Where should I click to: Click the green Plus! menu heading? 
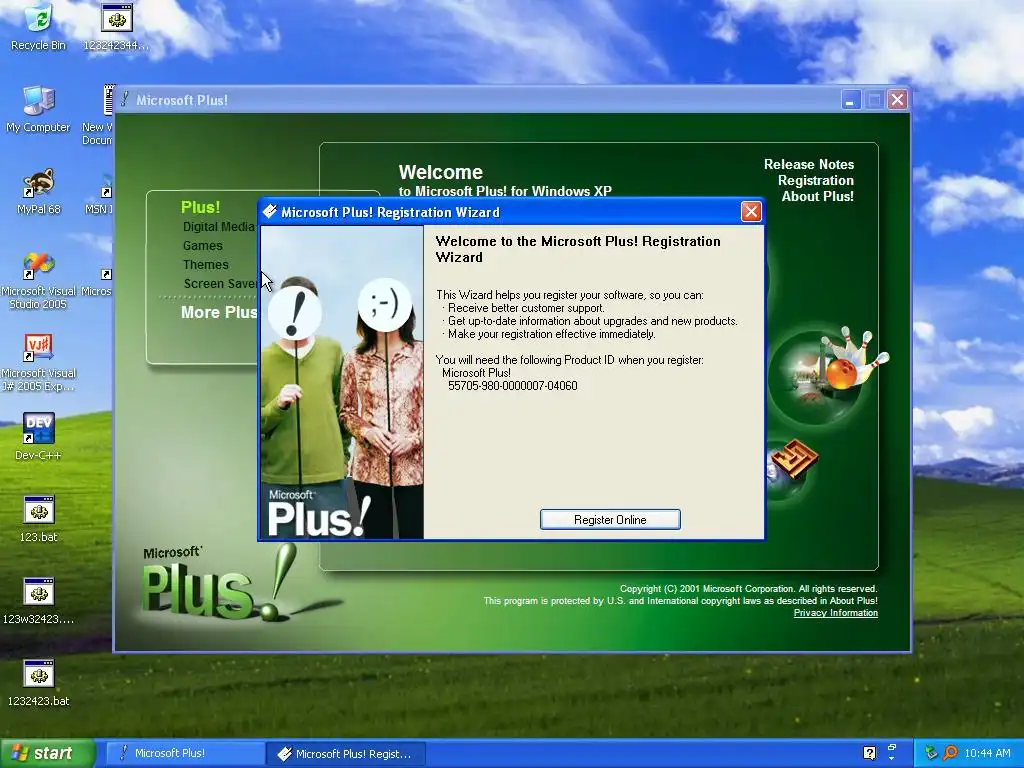pos(200,207)
